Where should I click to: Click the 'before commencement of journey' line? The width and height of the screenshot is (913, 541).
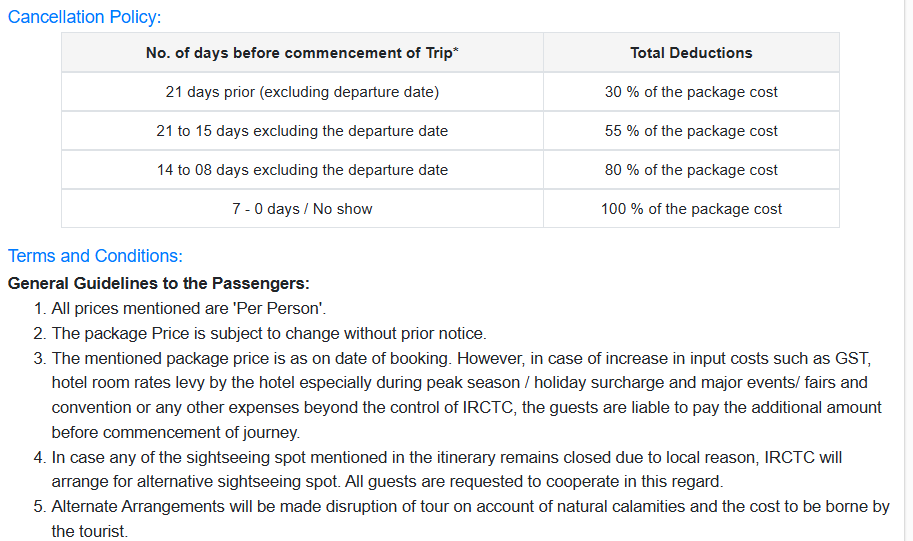click(x=176, y=433)
